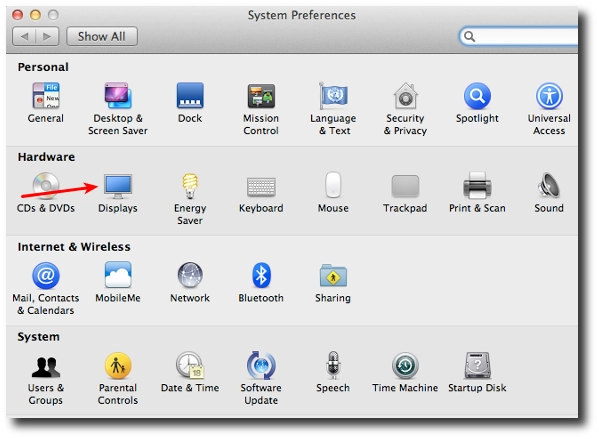Click the forward navigation arrow
Screen dimensions: 599x439
(x=47, y=36)
